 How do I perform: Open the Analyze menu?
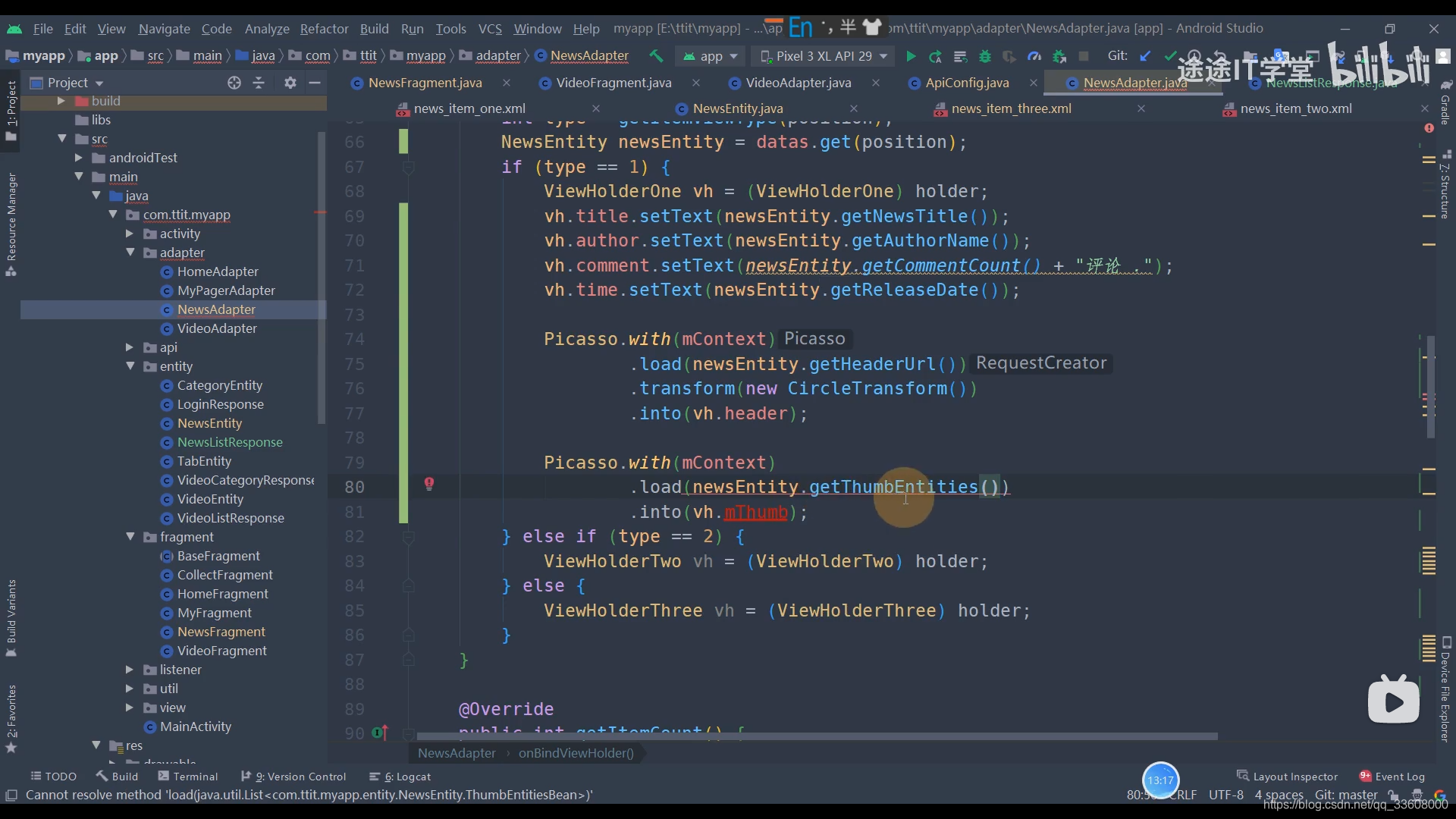tap(267, 29)
